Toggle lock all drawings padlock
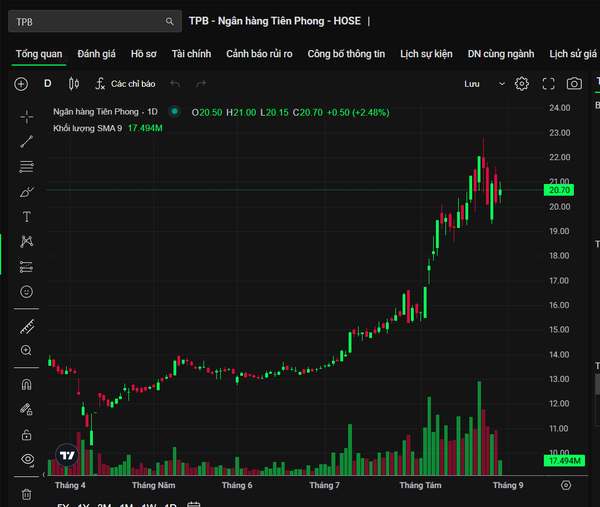600x507 pixels. click(26, 435)
